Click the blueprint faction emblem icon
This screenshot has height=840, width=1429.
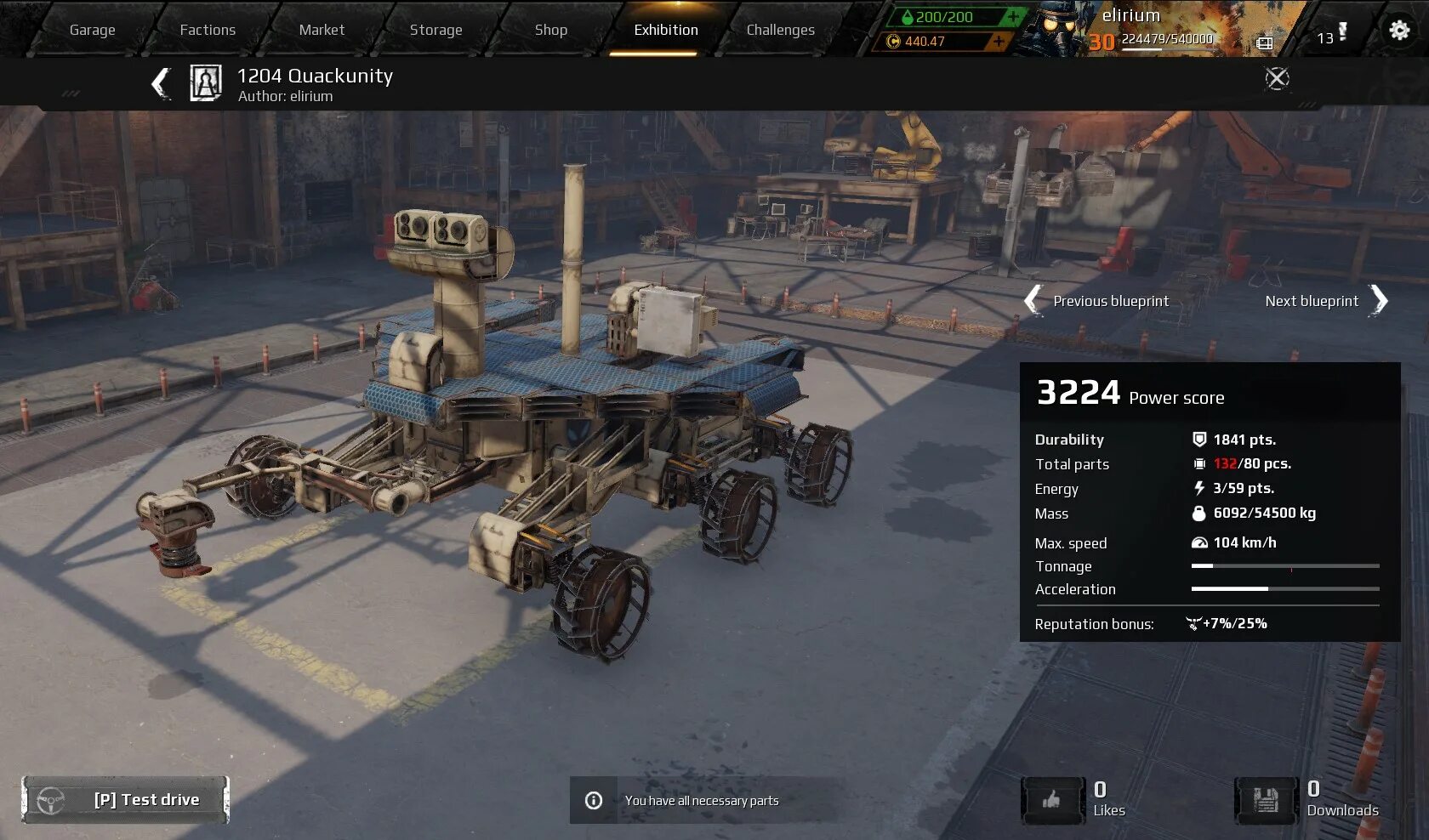click(x=206, y=83)
